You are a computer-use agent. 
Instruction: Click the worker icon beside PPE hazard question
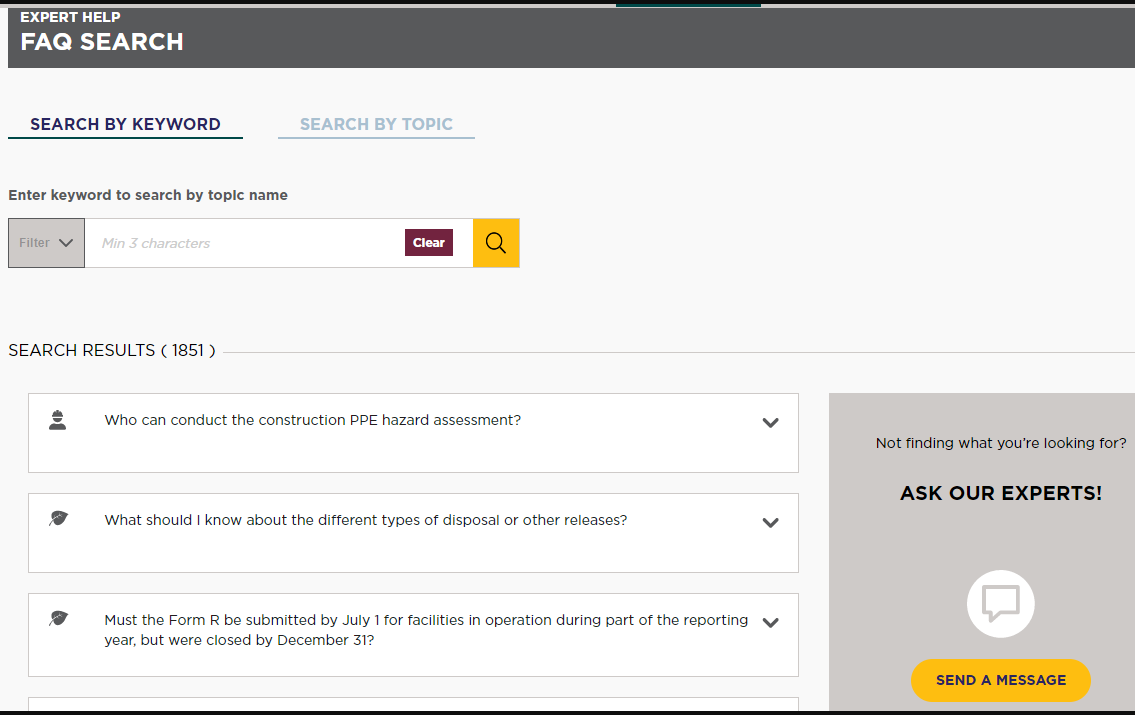(x=58, y=420)
